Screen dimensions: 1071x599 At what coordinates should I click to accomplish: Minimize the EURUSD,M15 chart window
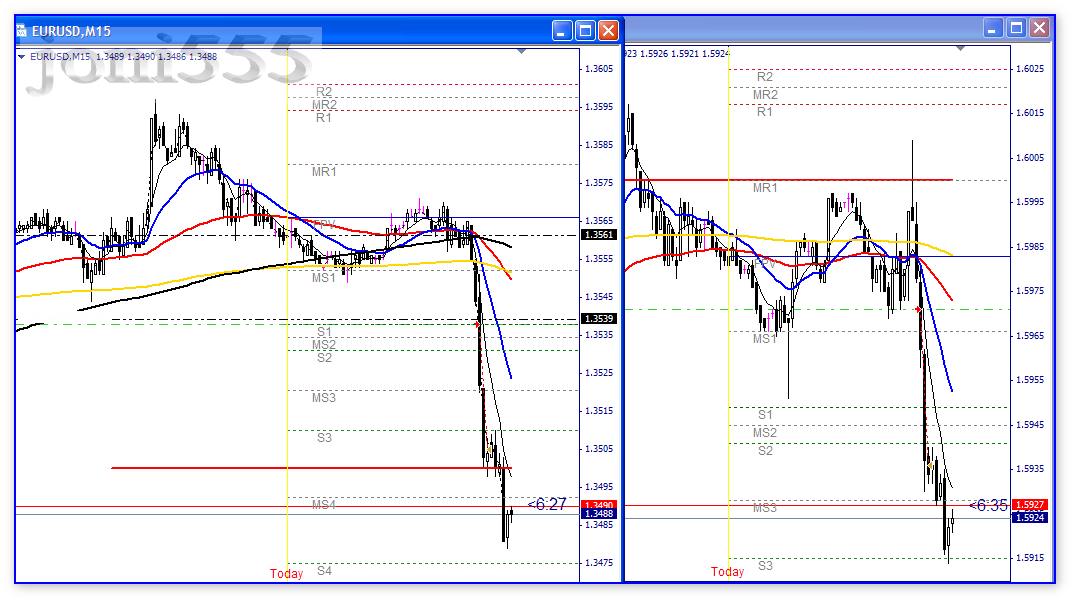click(562, 30)
